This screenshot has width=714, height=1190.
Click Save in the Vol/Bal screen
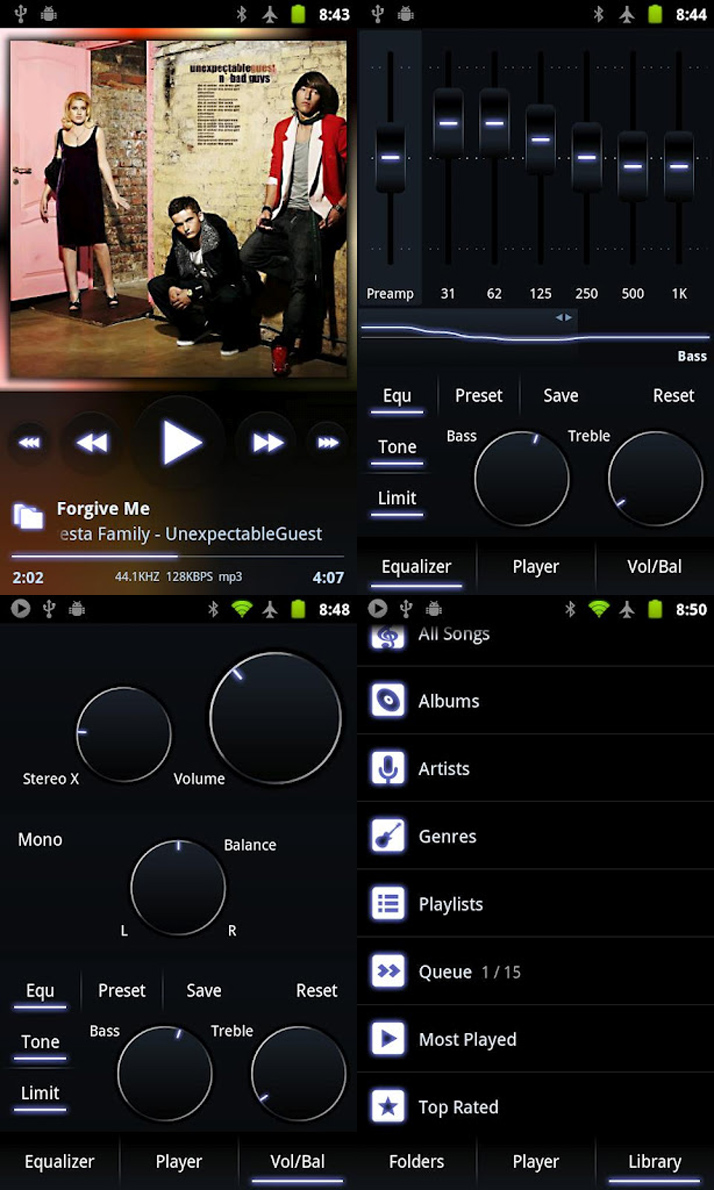point(204,990)
